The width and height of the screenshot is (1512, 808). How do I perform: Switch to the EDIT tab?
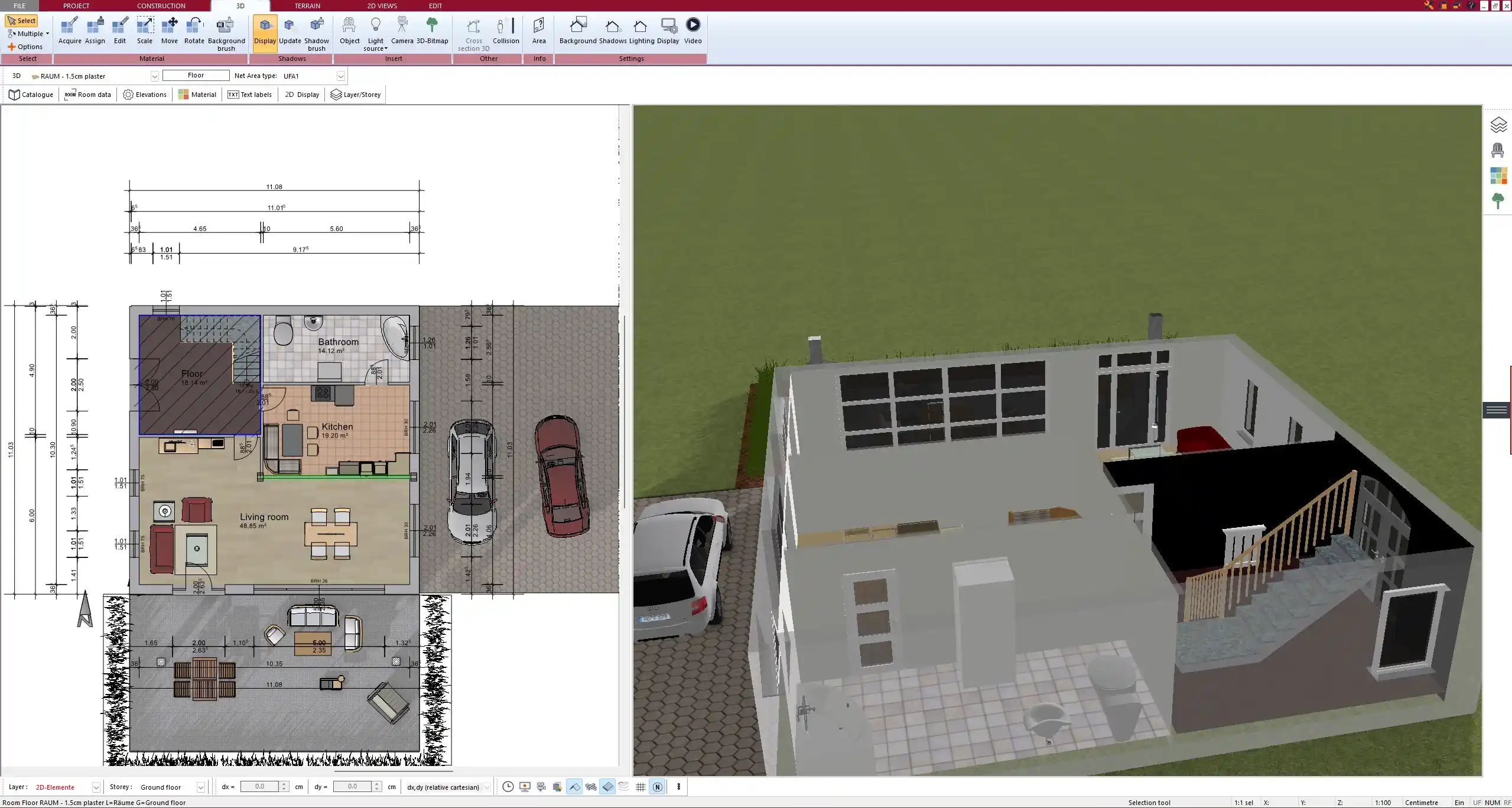[435, 6]
